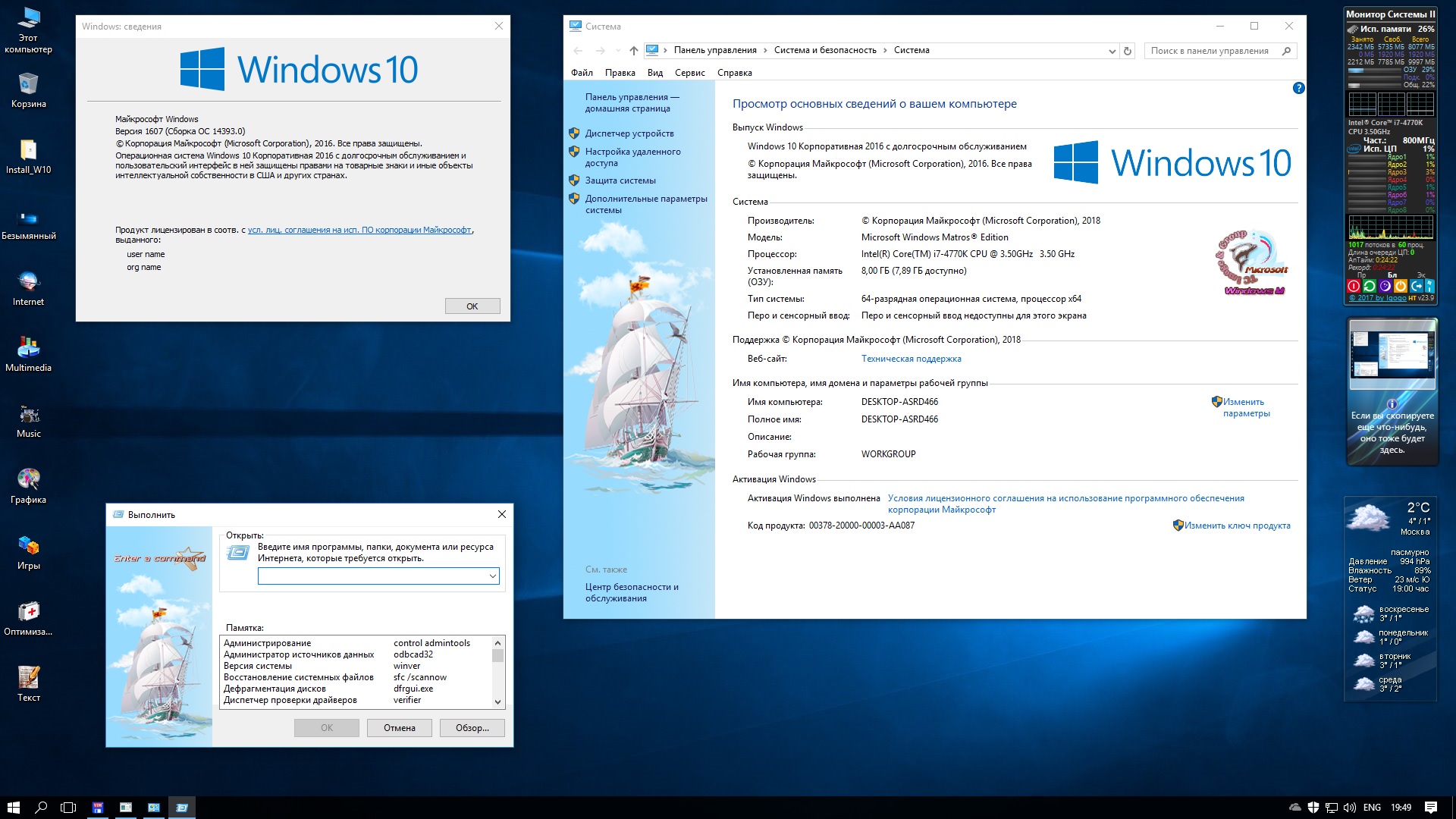This screenshot has width=1456, height=819.
Task: Open the Сервис menu
Action: [x=689, y=73]
